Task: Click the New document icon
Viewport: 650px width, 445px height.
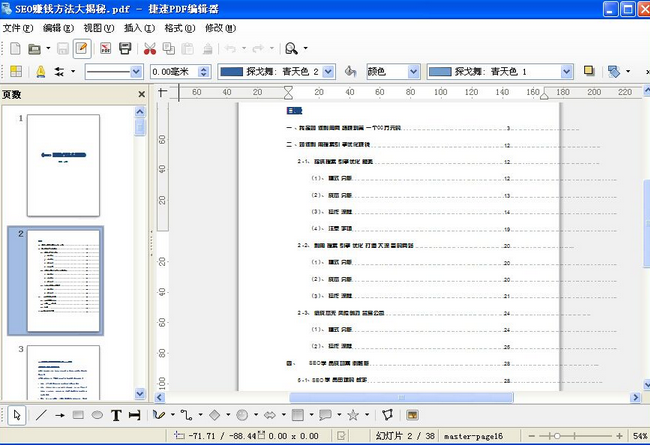Action: point(15,49)
